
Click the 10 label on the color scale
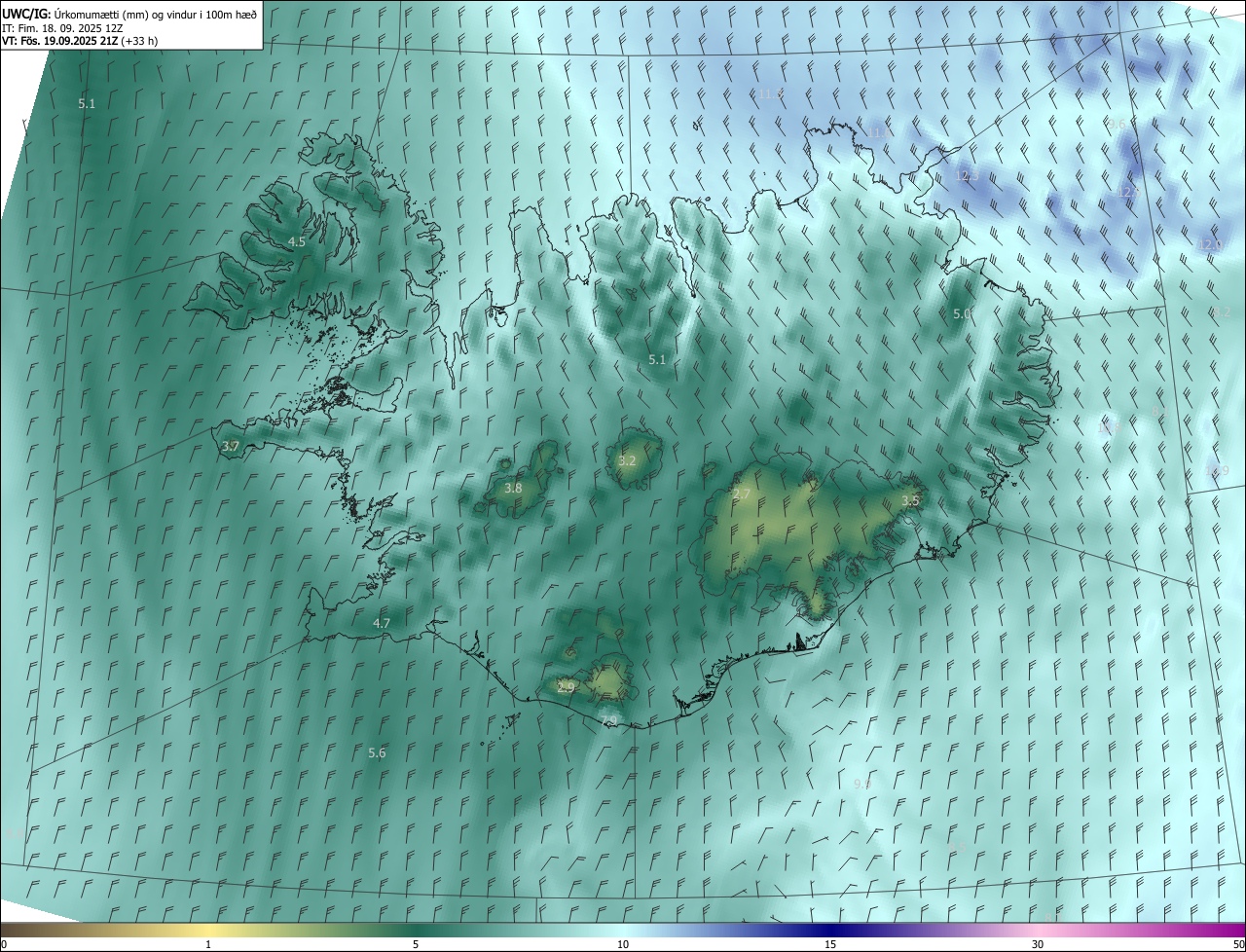pyautogui.click(x=623, y=944)
